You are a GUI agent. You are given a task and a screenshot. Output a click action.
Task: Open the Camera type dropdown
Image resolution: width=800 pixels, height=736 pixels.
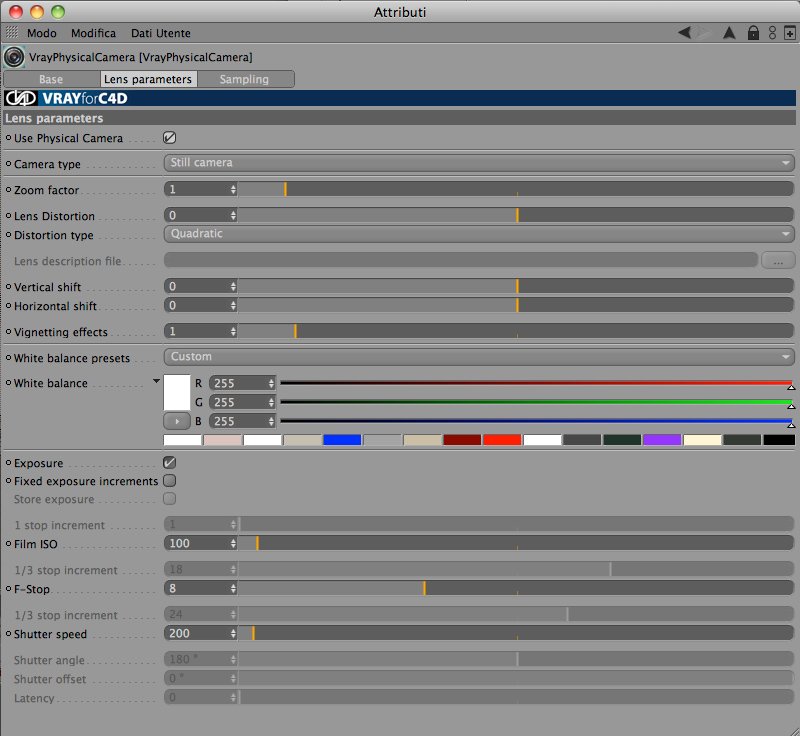point(479,163)
